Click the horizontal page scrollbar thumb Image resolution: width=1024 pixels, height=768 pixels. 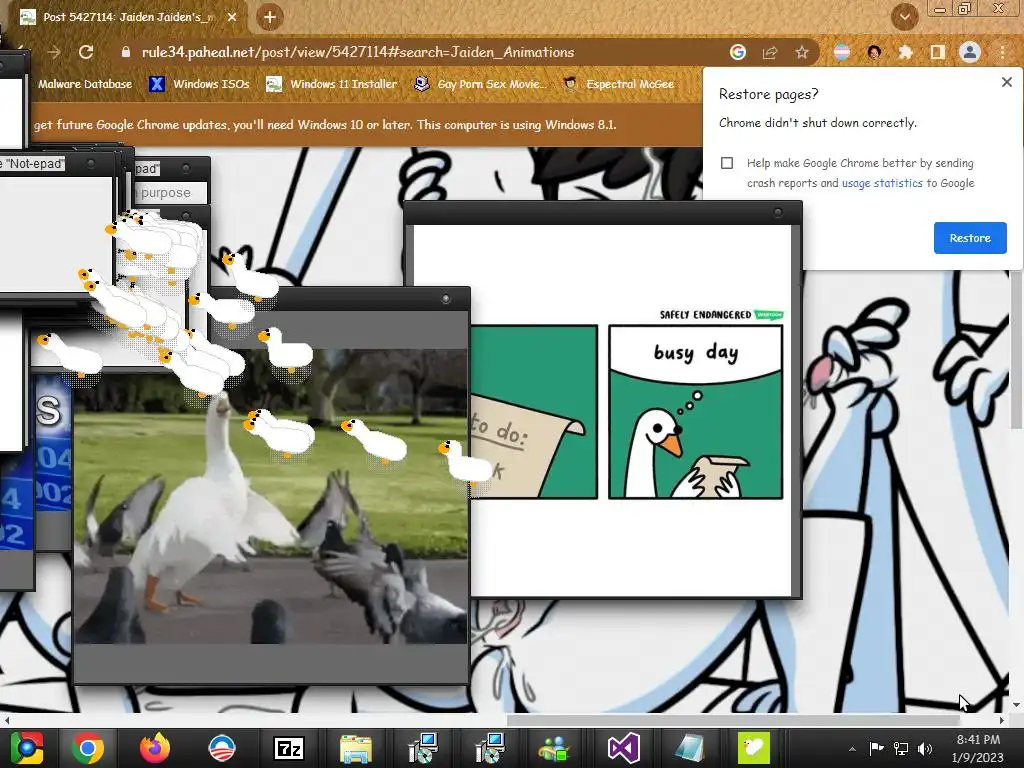[733, 720]
